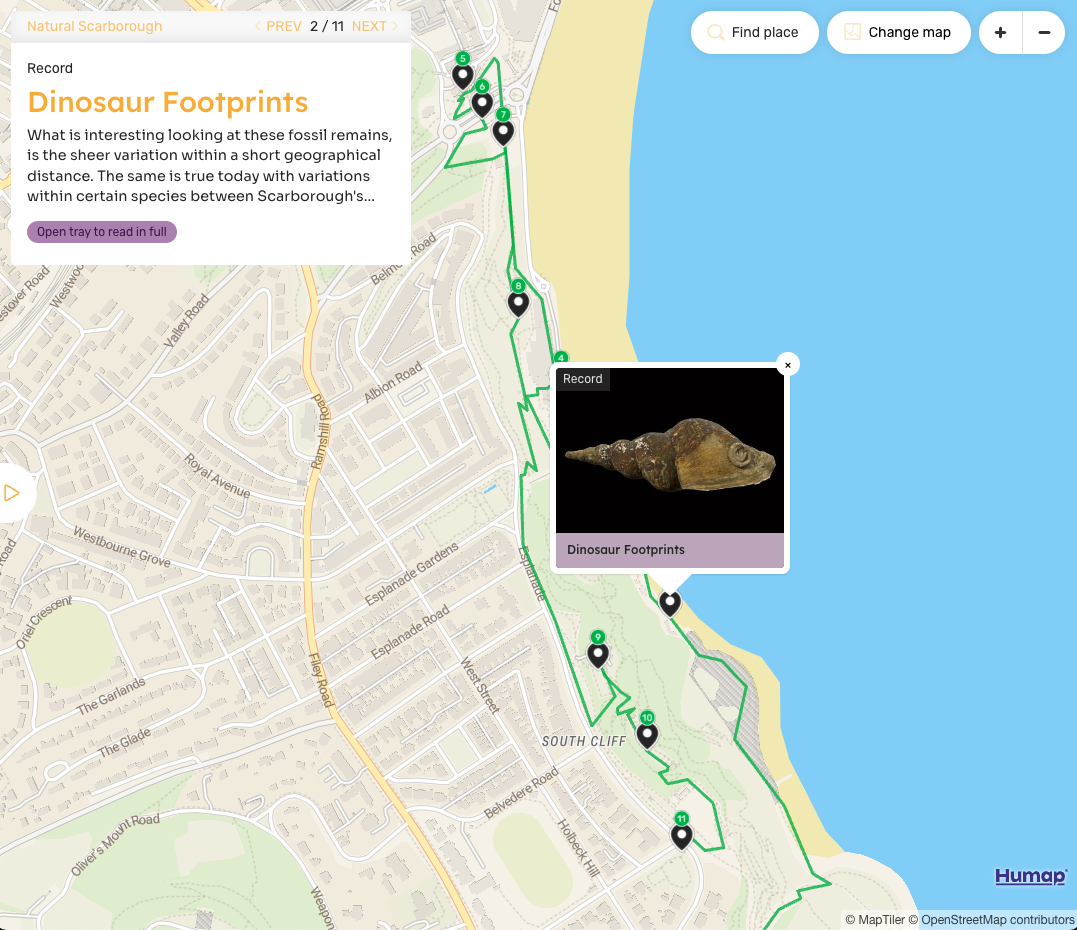
Task: Zoom out with the minus button
Action: pyautogui.click(x=1044, y=32)
